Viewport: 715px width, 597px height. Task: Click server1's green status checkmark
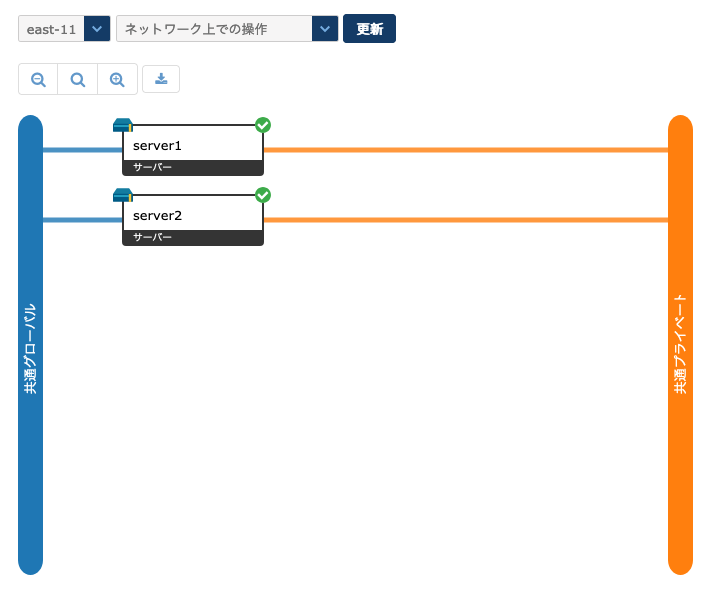263,125
